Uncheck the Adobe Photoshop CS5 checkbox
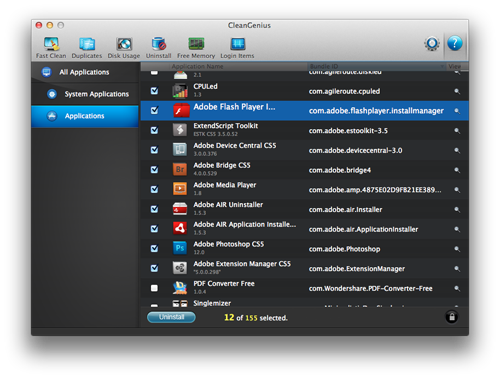This screenshot has width=500, height=379. point(154,248)
